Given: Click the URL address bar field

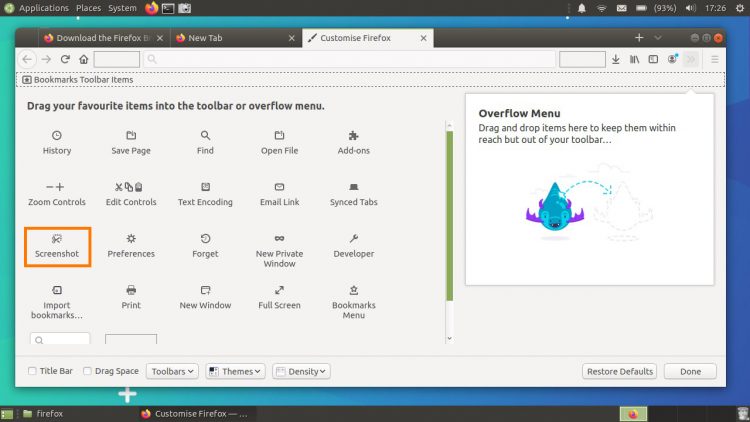Looking at the screenshot, I should point(349,59).
